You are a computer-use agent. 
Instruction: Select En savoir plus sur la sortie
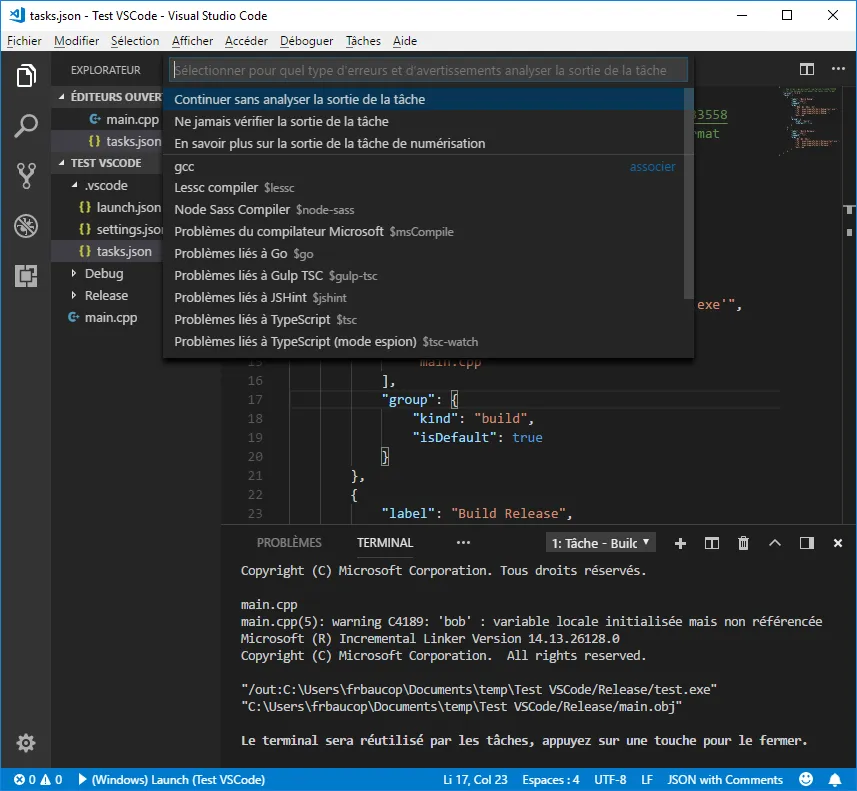click(x=424, y=143)
